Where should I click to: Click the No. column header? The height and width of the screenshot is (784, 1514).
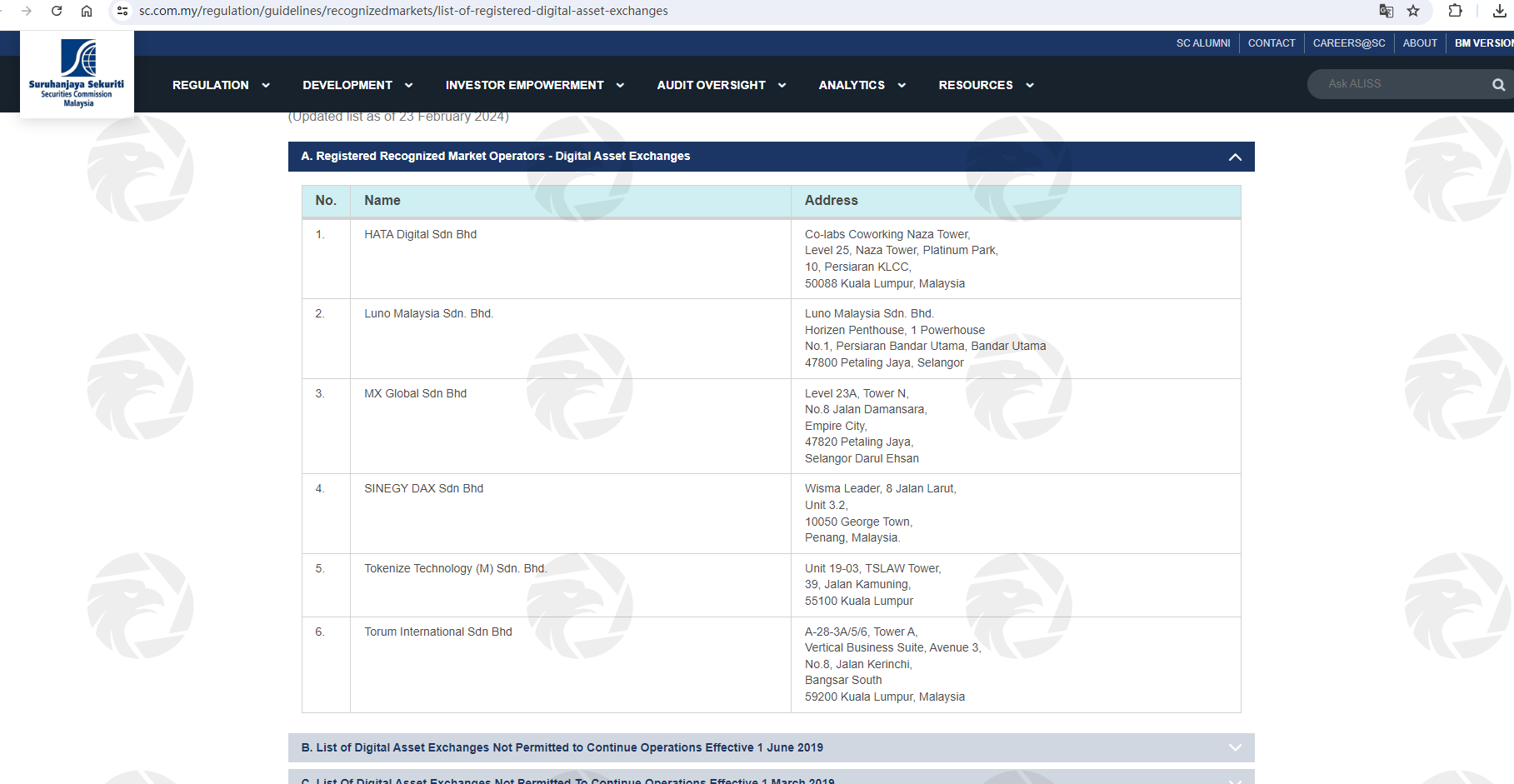coord(326,200)
